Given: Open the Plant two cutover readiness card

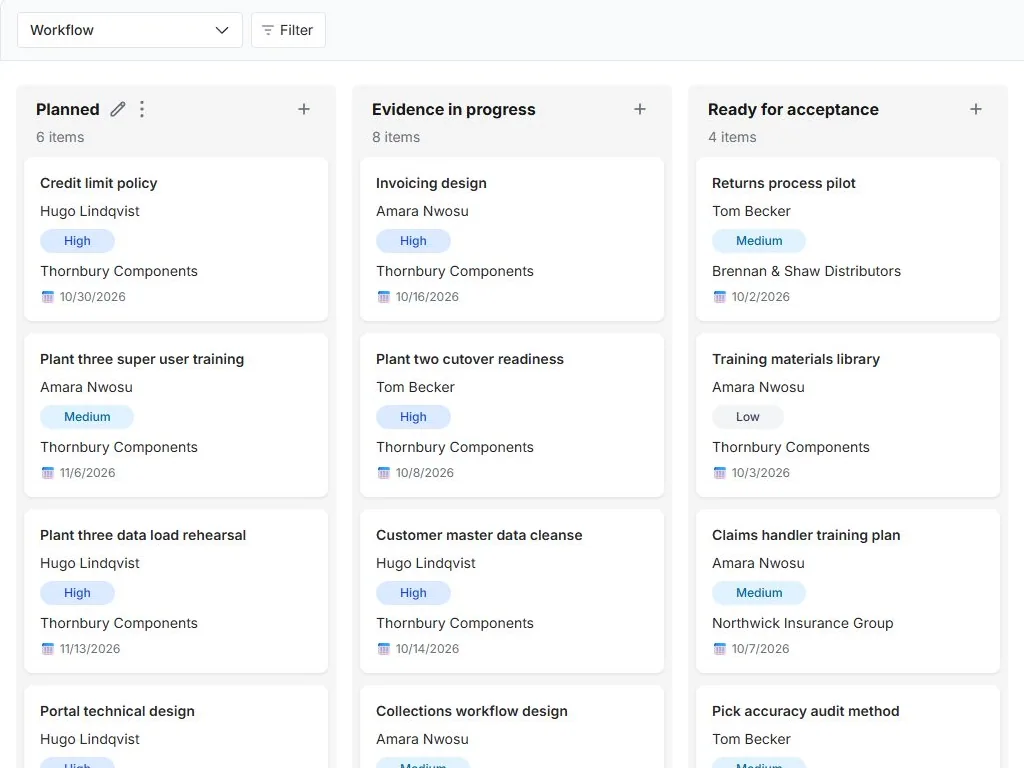Looking at the screenshot, I should (x=512, y=415).
